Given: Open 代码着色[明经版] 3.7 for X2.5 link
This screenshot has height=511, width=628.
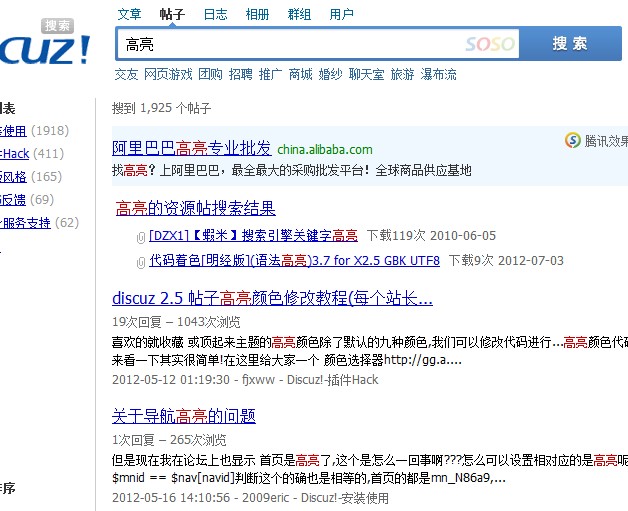Looking at the screenshot, I should pyautogui.click(x=294, y=261).
